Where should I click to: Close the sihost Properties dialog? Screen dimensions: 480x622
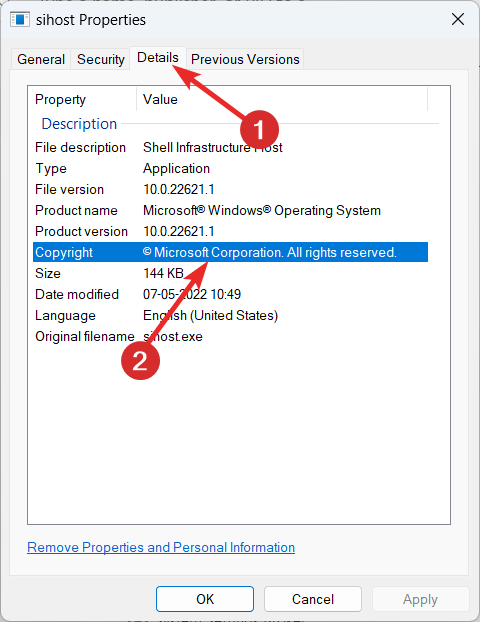pyautogui.click(x=458, y=19)
